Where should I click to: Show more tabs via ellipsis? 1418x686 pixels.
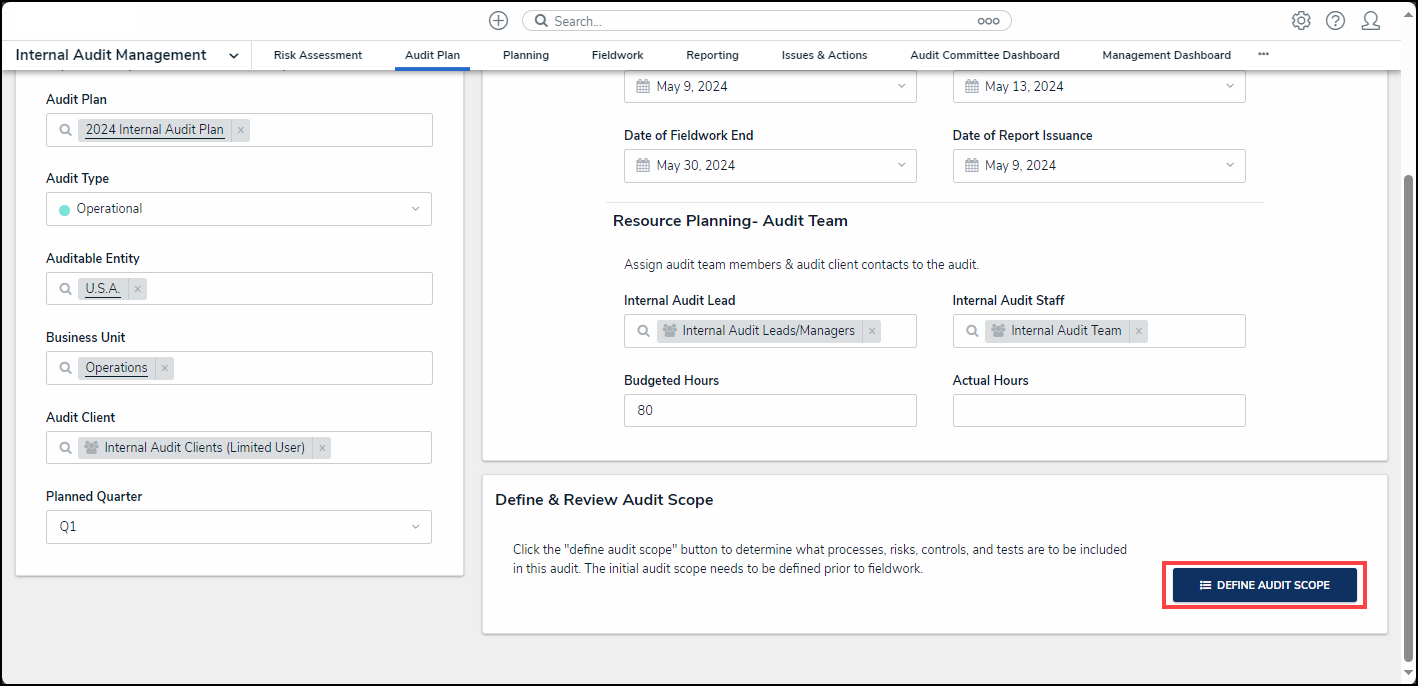coord(1263,54)
